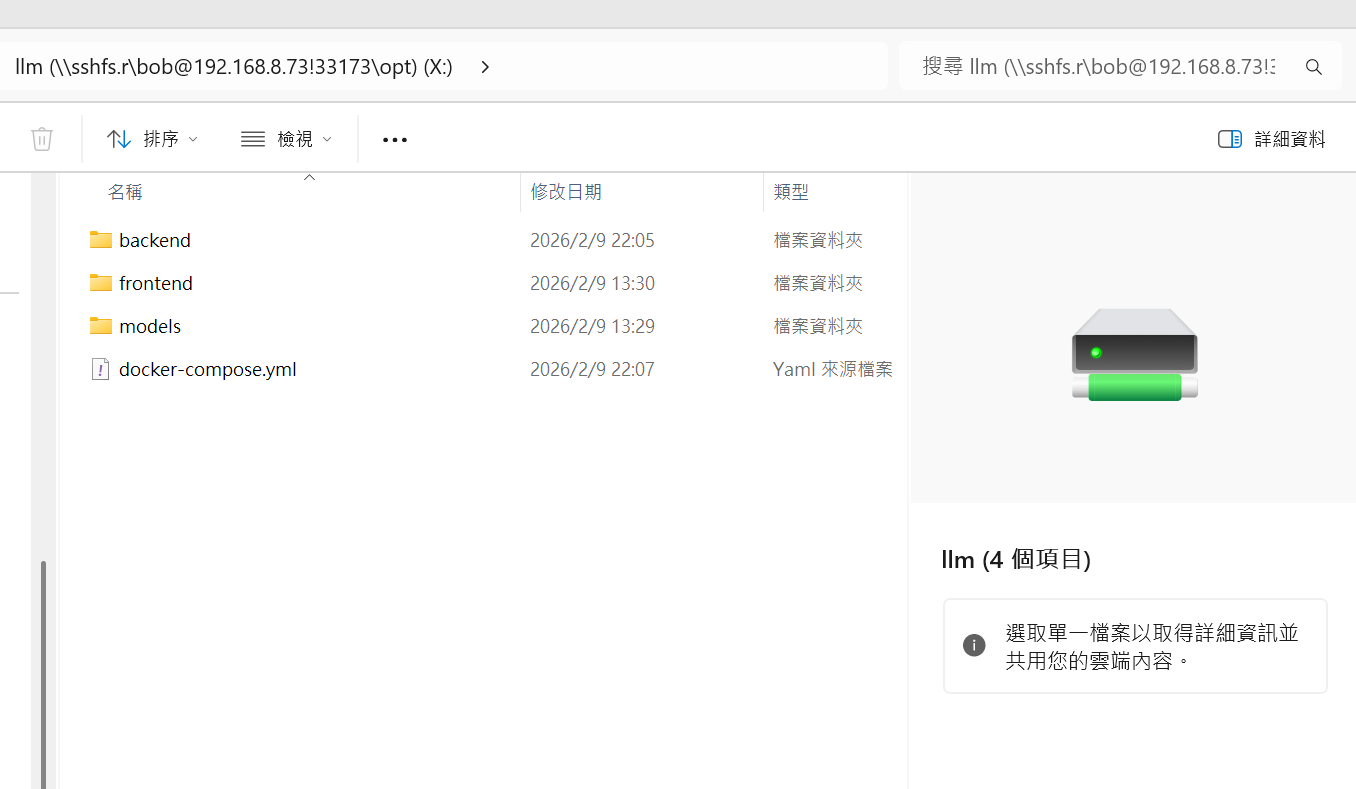The height and width of the screenshot is (789, 1356).
Task: Open the three-dot more options menu
Action: click(x=395, y=140)
